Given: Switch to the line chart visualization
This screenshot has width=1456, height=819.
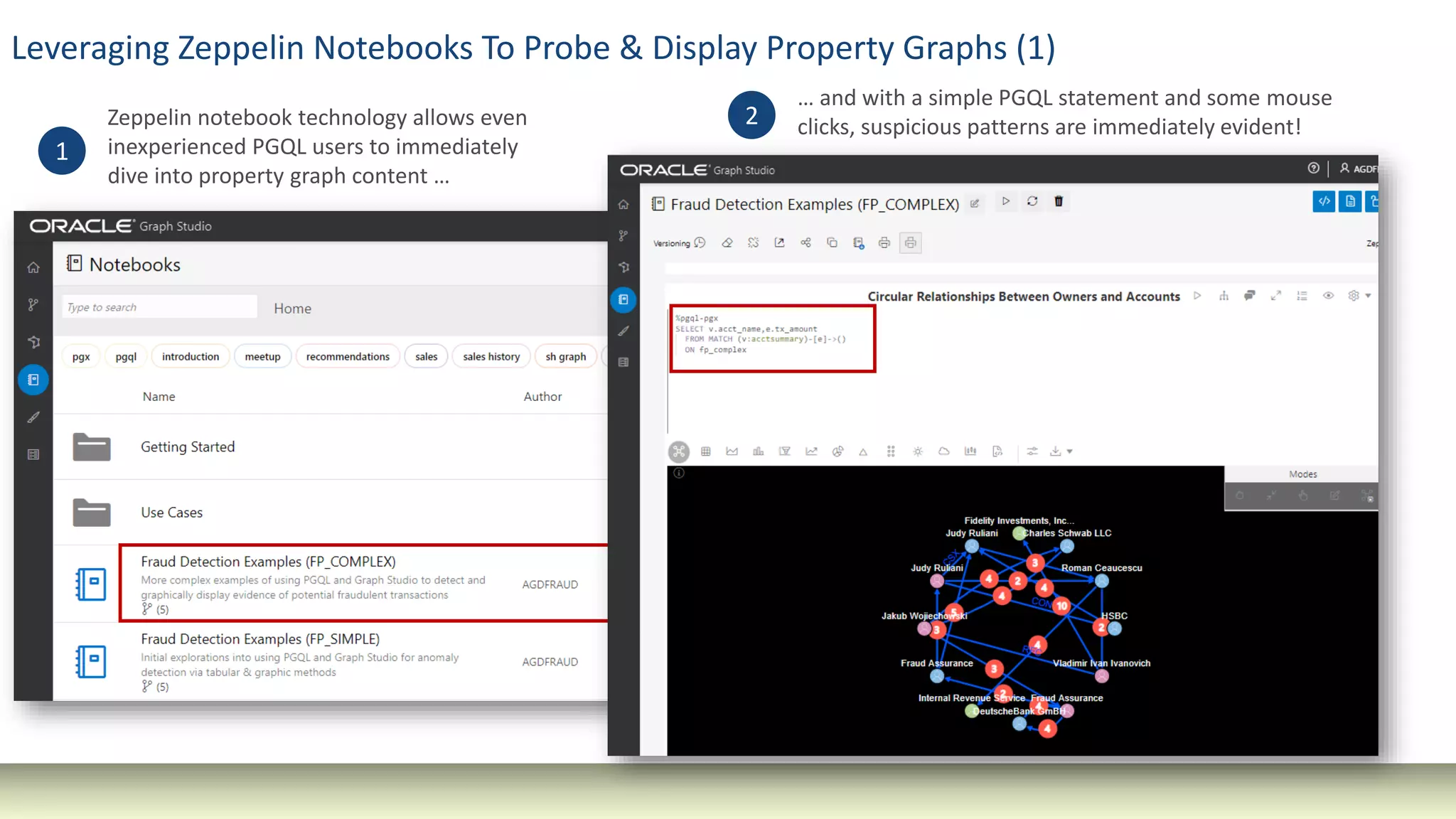Looking at the screenshot, I should tap(811, 451).
